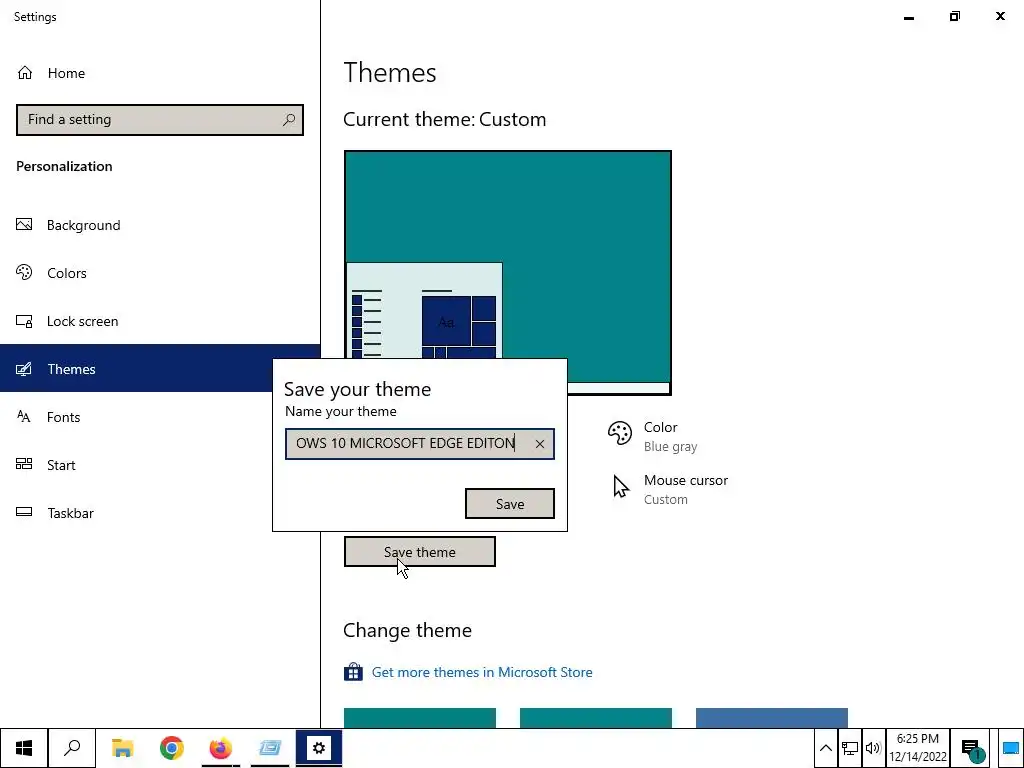
Task: Click the Start tiles sidebar icon
Action: pyautogui.click(x=24, y=464)
